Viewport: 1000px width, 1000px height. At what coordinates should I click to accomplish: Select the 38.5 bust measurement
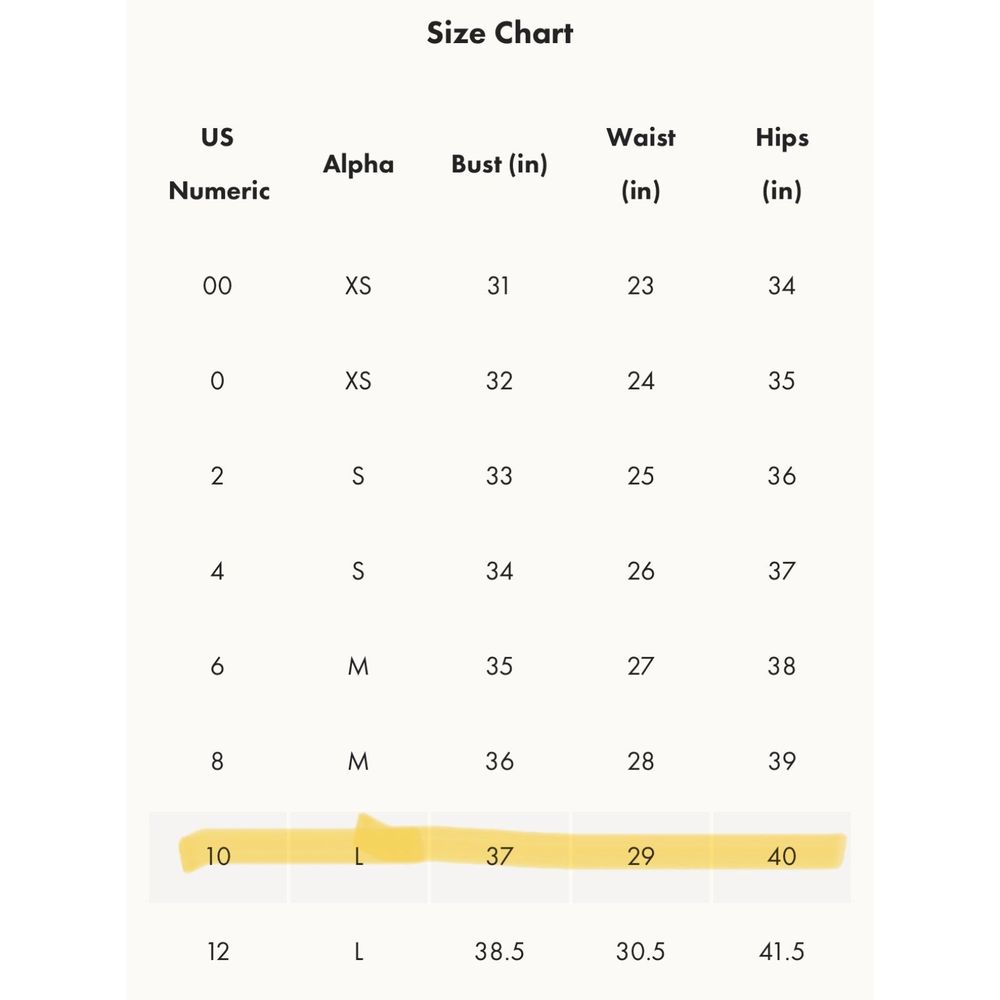[499, 952]
